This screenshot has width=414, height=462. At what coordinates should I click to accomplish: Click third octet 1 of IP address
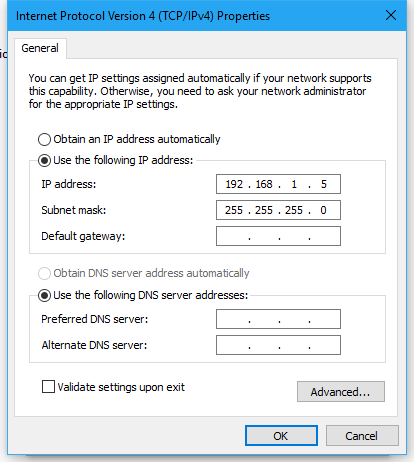pyautogui.click(x=294, y=184)
